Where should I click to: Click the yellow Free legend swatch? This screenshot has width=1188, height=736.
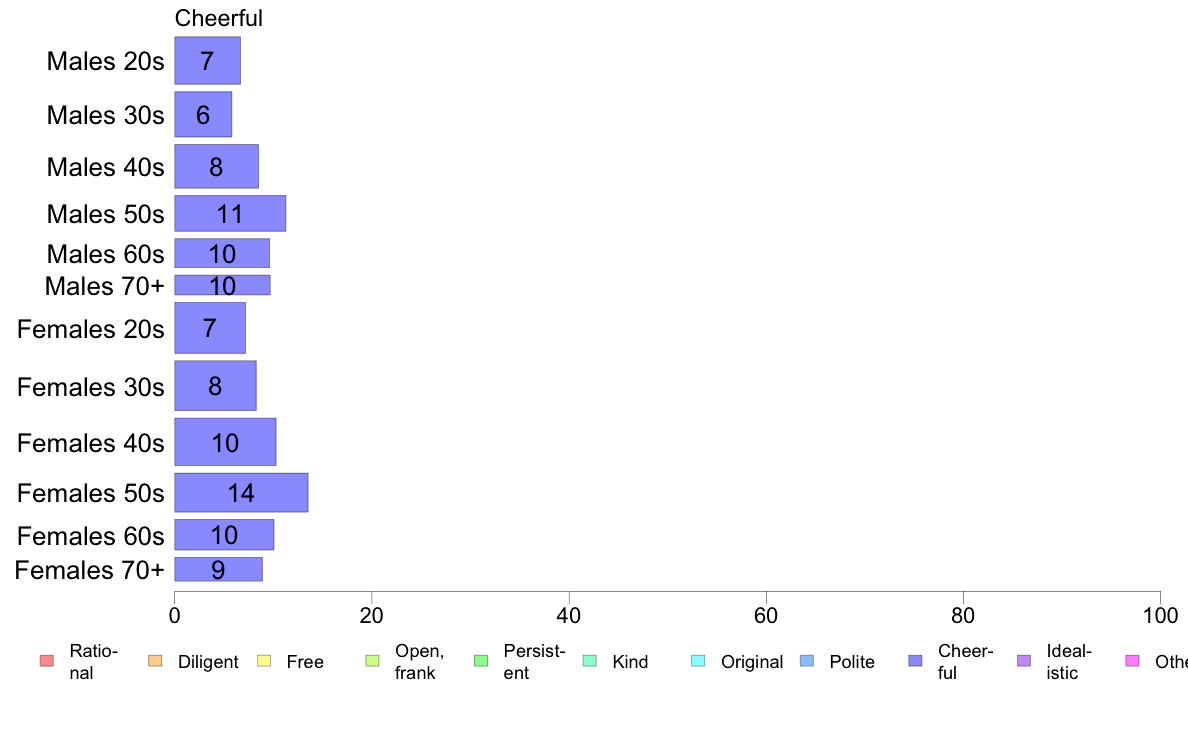pyautogui.click(x=264, y=661)
